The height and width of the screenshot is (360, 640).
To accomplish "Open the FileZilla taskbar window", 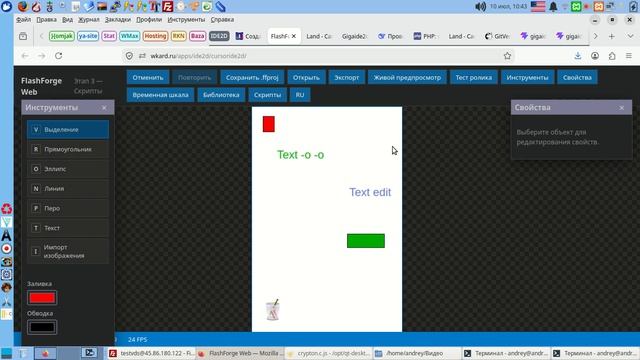I will point(152,353).
